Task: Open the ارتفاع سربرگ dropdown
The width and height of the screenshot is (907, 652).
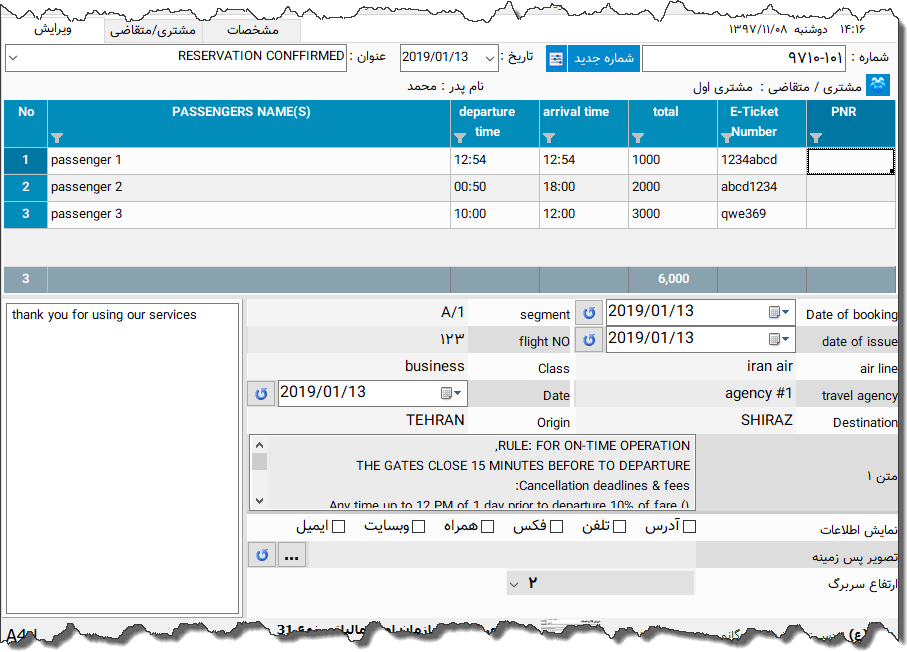Action: click(x=514, y=583)
